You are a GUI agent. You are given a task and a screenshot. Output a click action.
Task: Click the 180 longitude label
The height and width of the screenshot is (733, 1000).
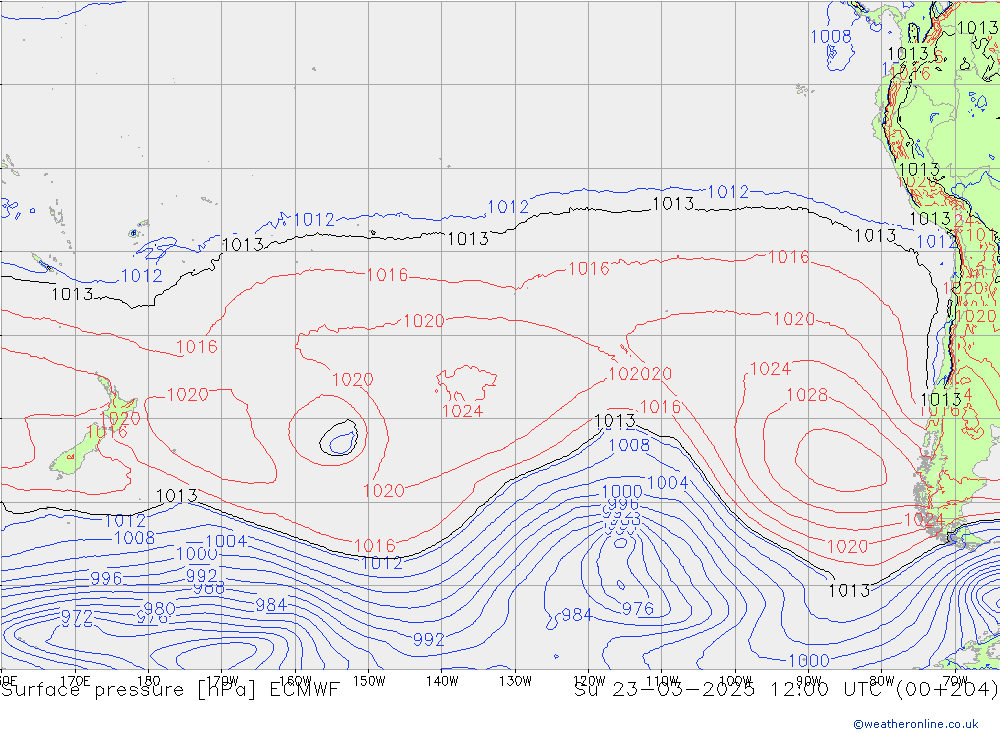149,681
